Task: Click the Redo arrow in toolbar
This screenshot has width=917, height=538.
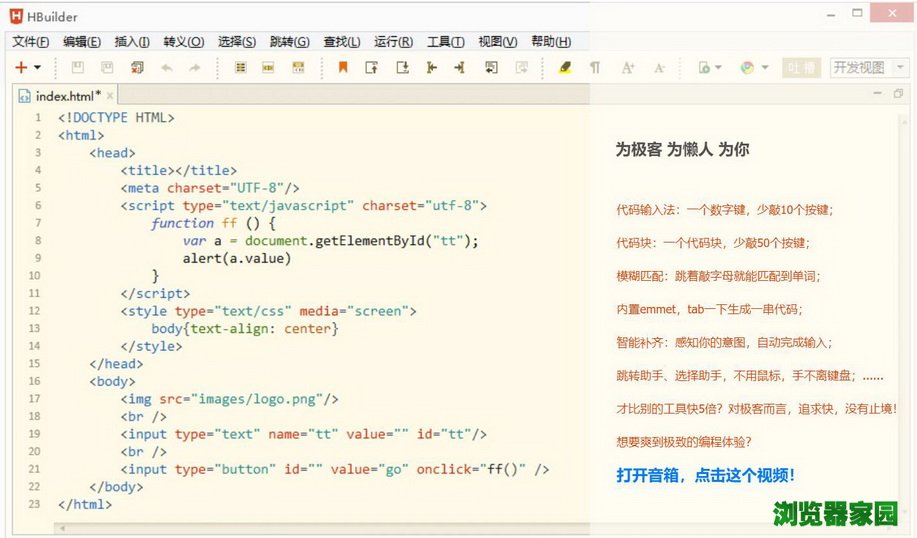Action: [195, 68]
